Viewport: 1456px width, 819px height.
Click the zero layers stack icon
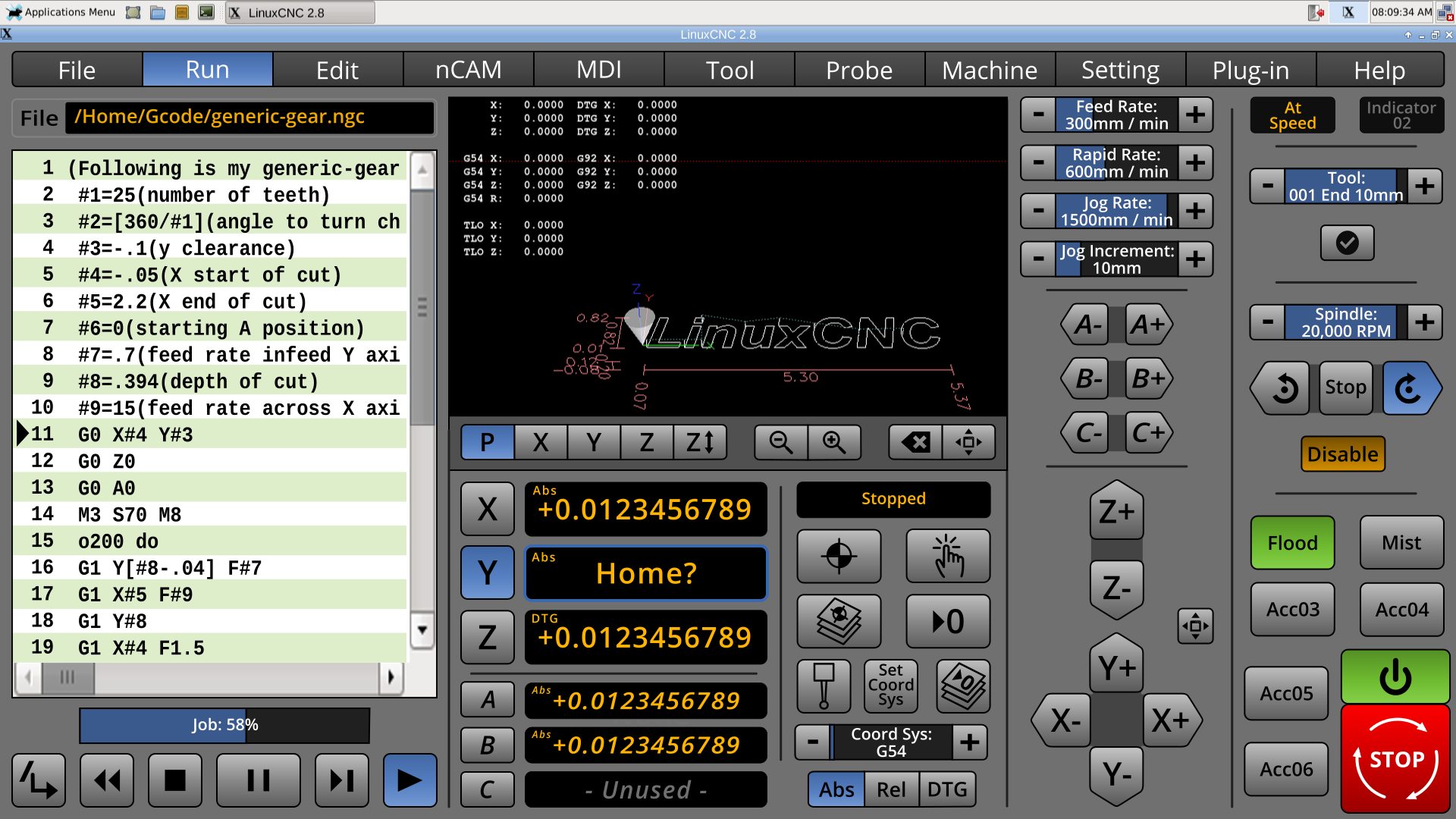[963, 686]
